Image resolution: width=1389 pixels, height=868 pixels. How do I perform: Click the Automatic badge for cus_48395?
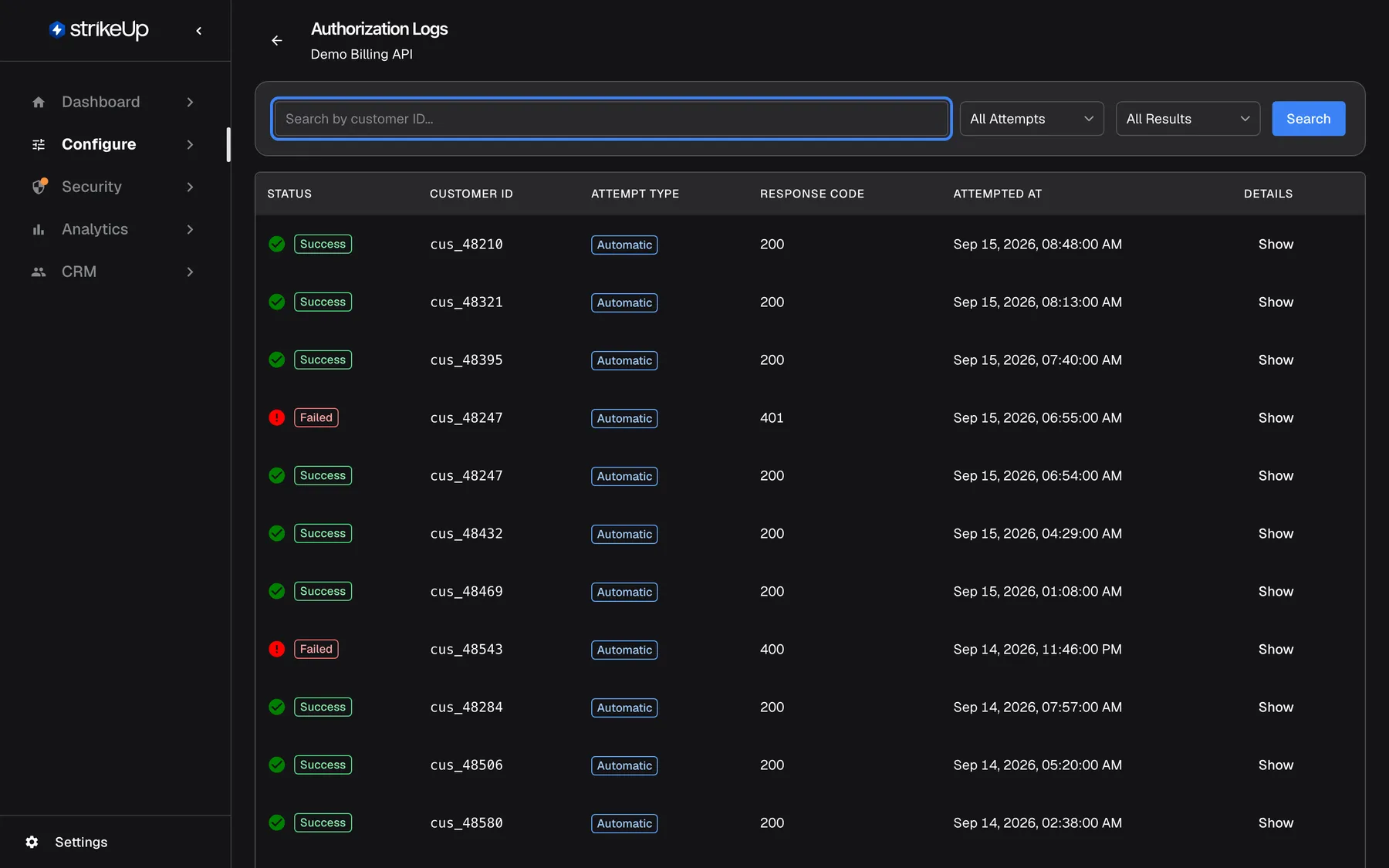[624, 360]
